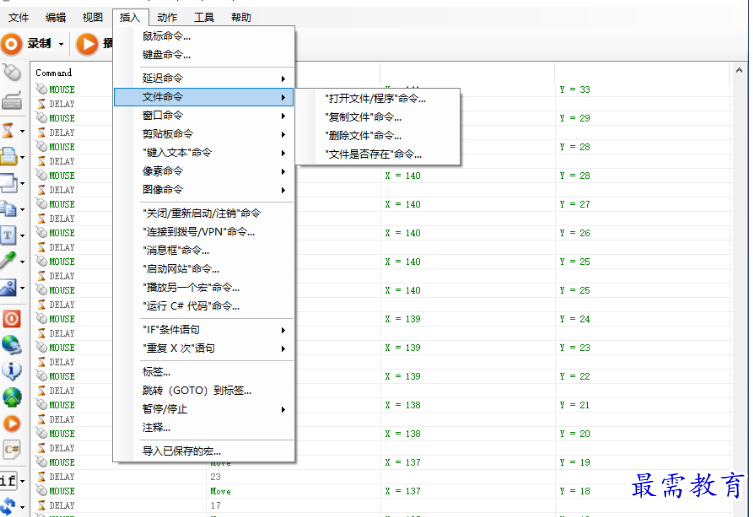This screenshot has width=753, height=517.
Task: Click the image command picture icon in sidebar
Action: click(8, 288)
